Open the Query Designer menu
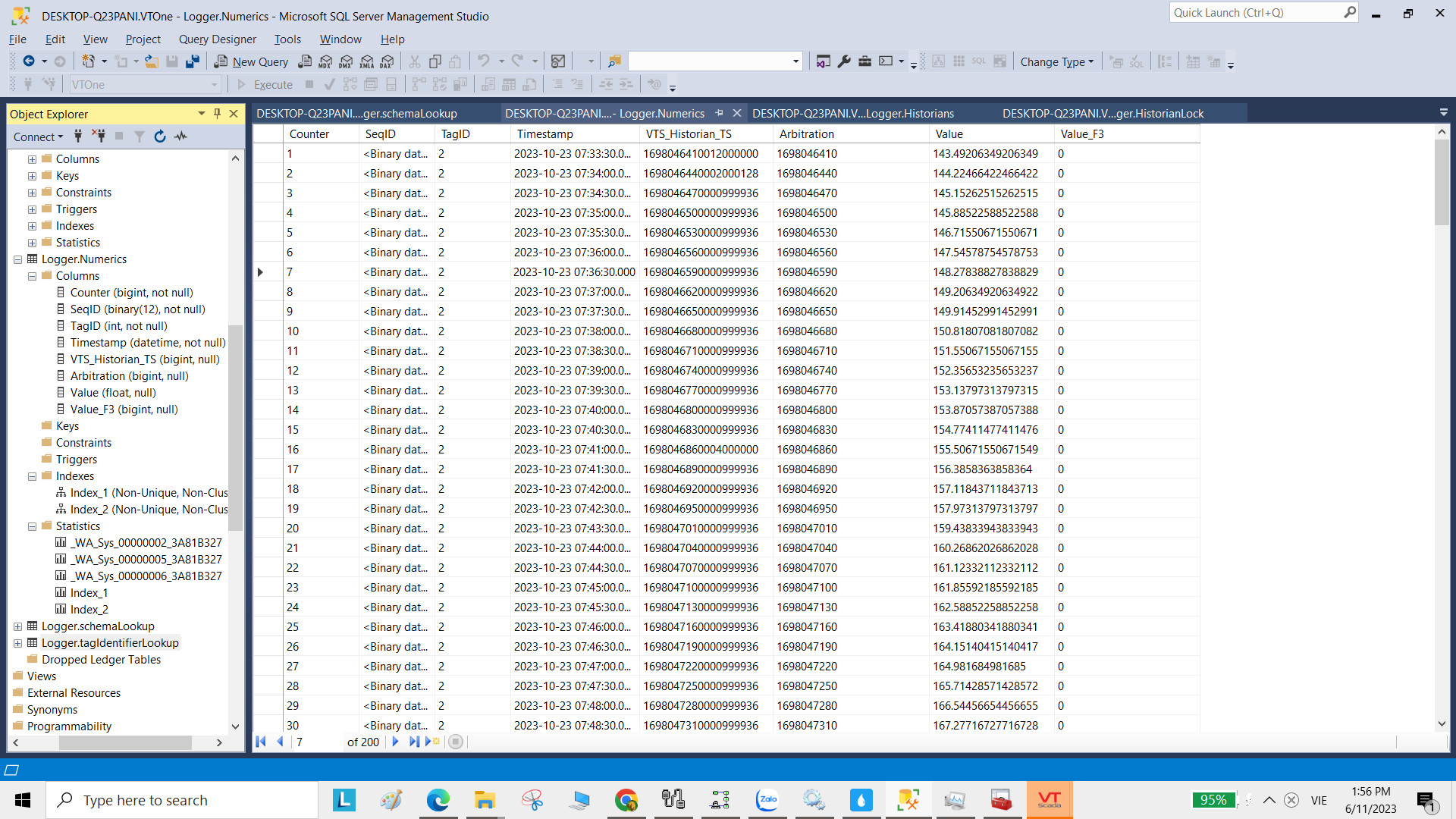Screen dimensions: 1456x819 point(217,39)
